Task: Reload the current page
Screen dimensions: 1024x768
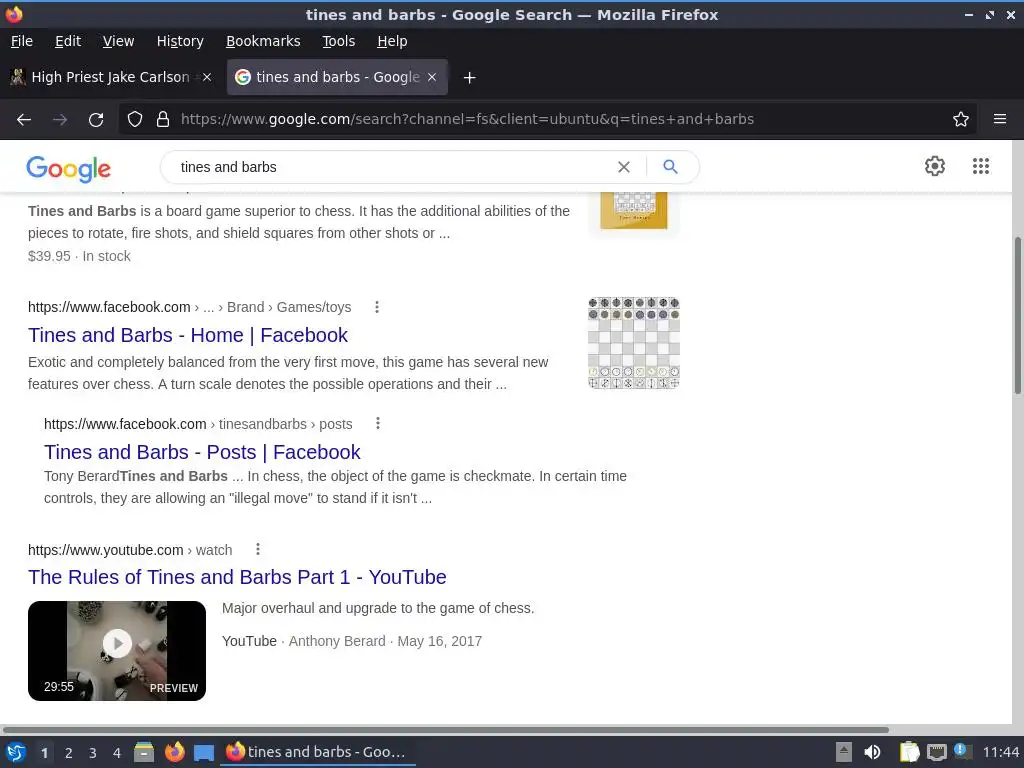Action: [x=96, y=120]
